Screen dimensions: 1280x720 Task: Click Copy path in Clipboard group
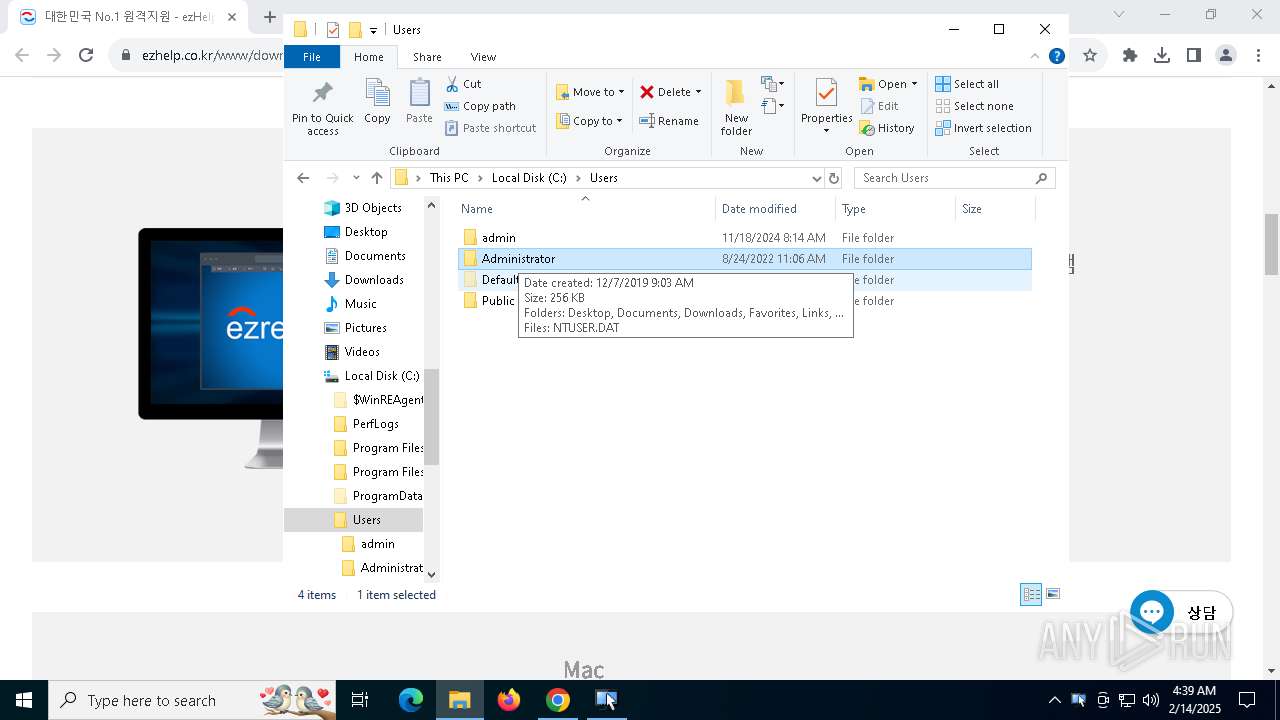[480, 106]
